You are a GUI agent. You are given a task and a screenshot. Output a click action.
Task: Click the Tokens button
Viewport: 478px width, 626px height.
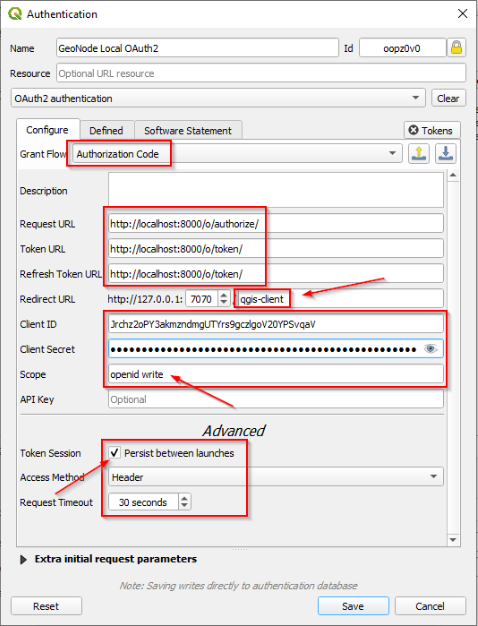[432, 131]
